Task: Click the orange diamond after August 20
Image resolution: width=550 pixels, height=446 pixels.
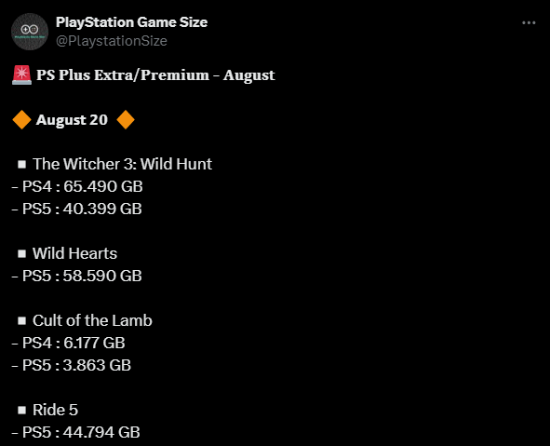Action: tap(125, 120)
